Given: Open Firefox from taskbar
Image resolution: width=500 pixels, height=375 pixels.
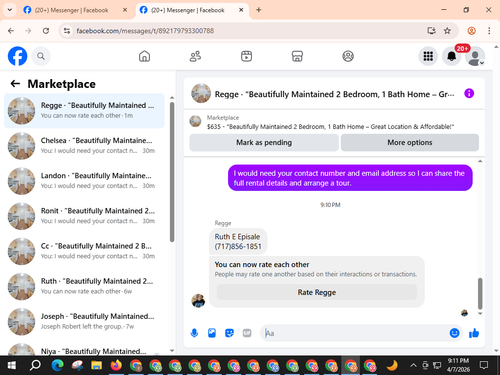Looking at the screenshot, I should [116, 366].
